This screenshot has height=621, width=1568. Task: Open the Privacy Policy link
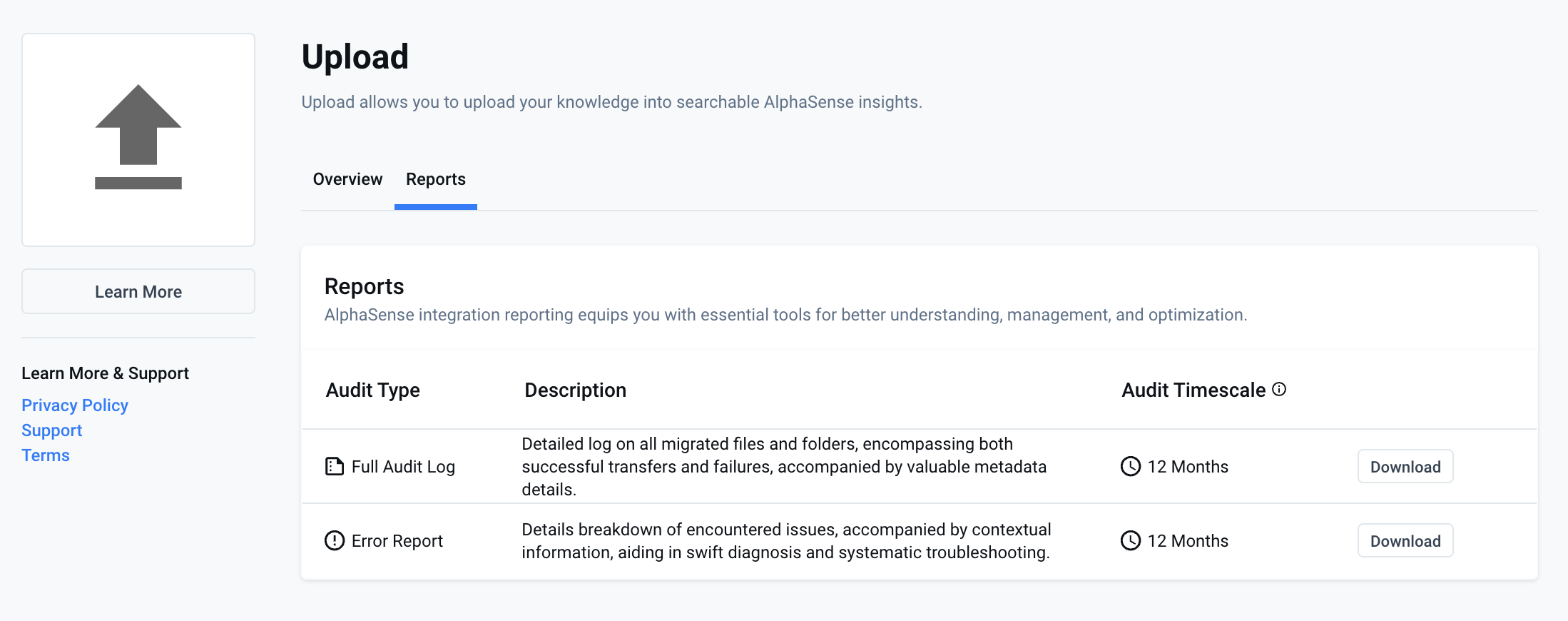click(x=75, y=405)
